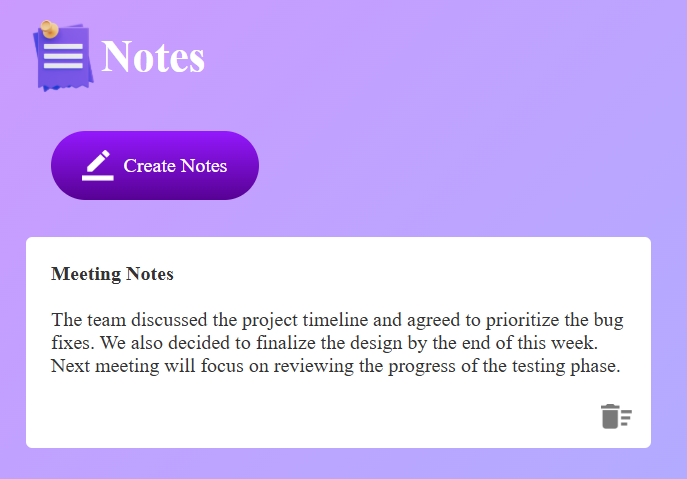Select the "Meeting Notes" note title
Image resolution: width=687 pixels, height=479 pixels.
[112, 274]
